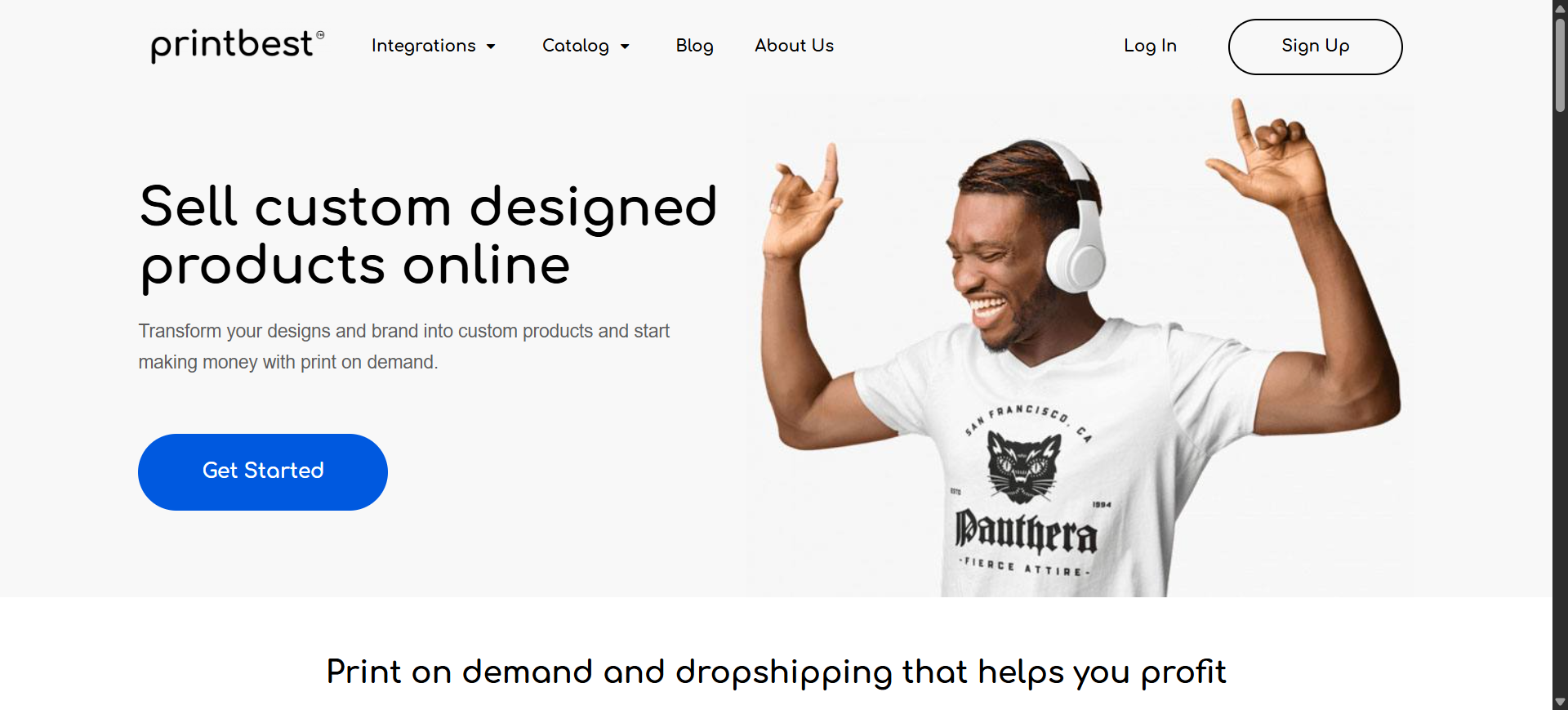The height and width of the screenshot is (710, 1568).
Task: Expand the Catalog dropdown arrow
Action: pyautogui.click(x=625, y=47)
